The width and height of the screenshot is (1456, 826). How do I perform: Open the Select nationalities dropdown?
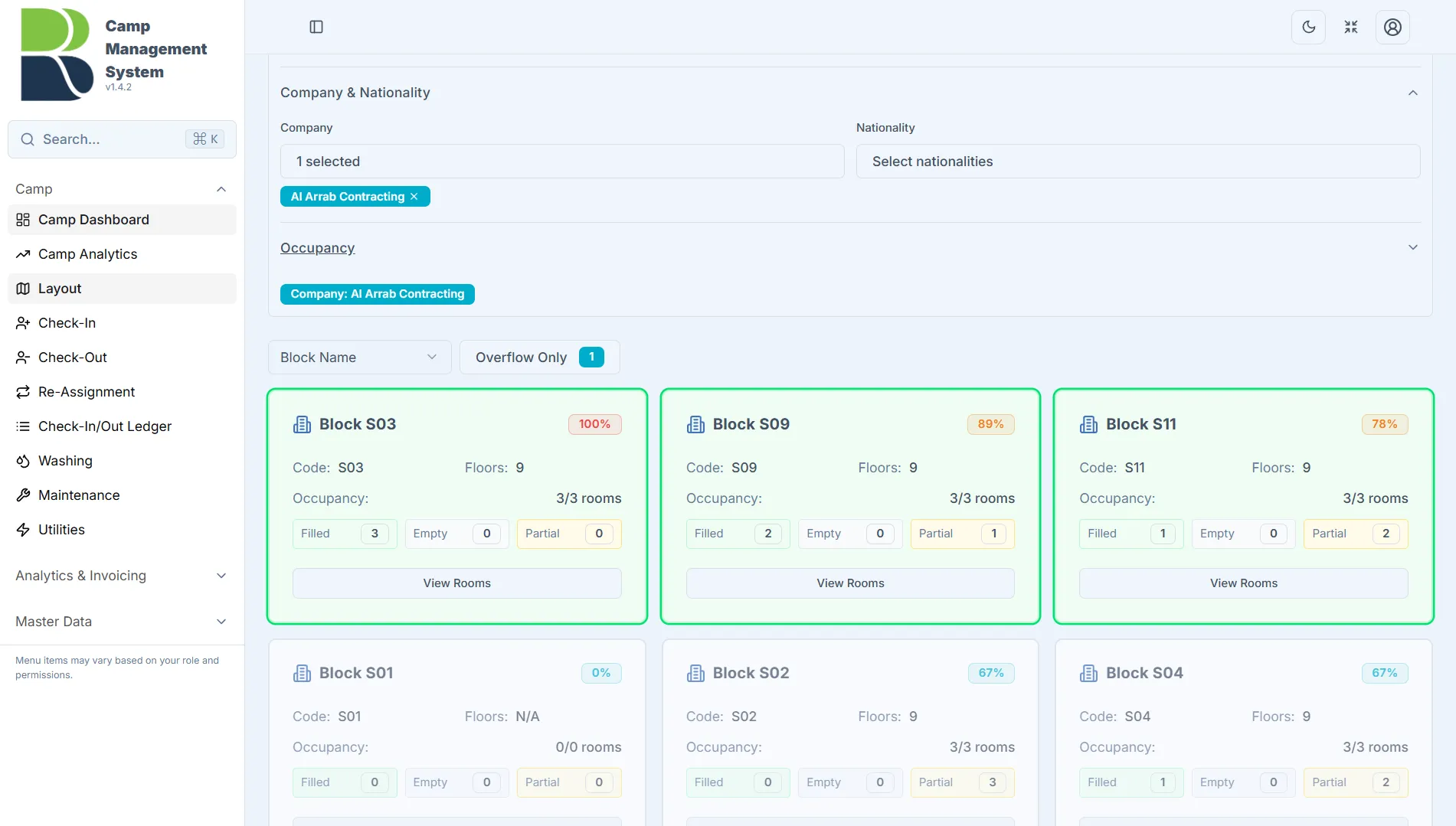point(1138,162)
